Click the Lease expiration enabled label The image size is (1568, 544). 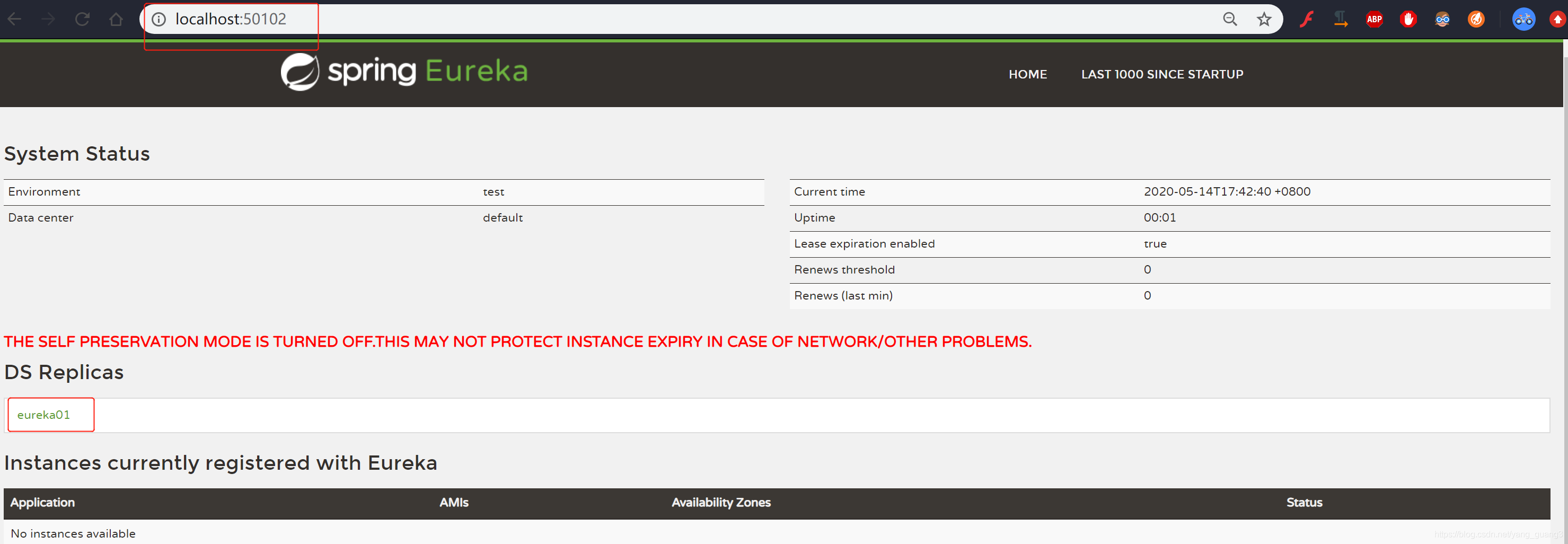pyautogui.click(x=865, y=243)
